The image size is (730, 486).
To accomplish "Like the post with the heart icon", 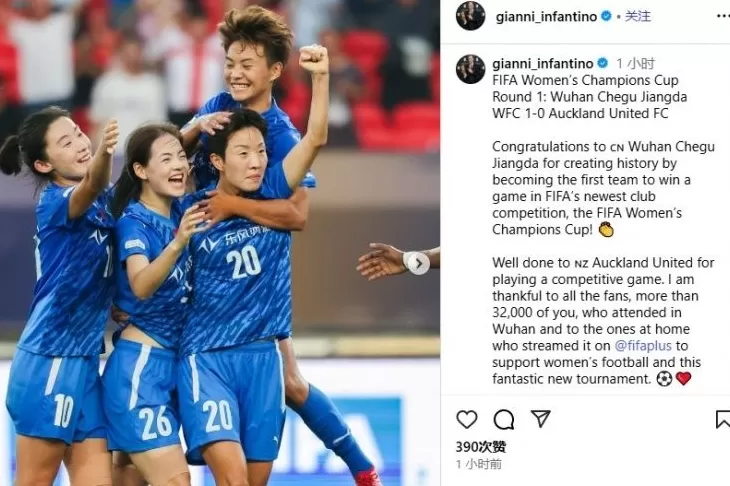I will [x=466, y=419].
